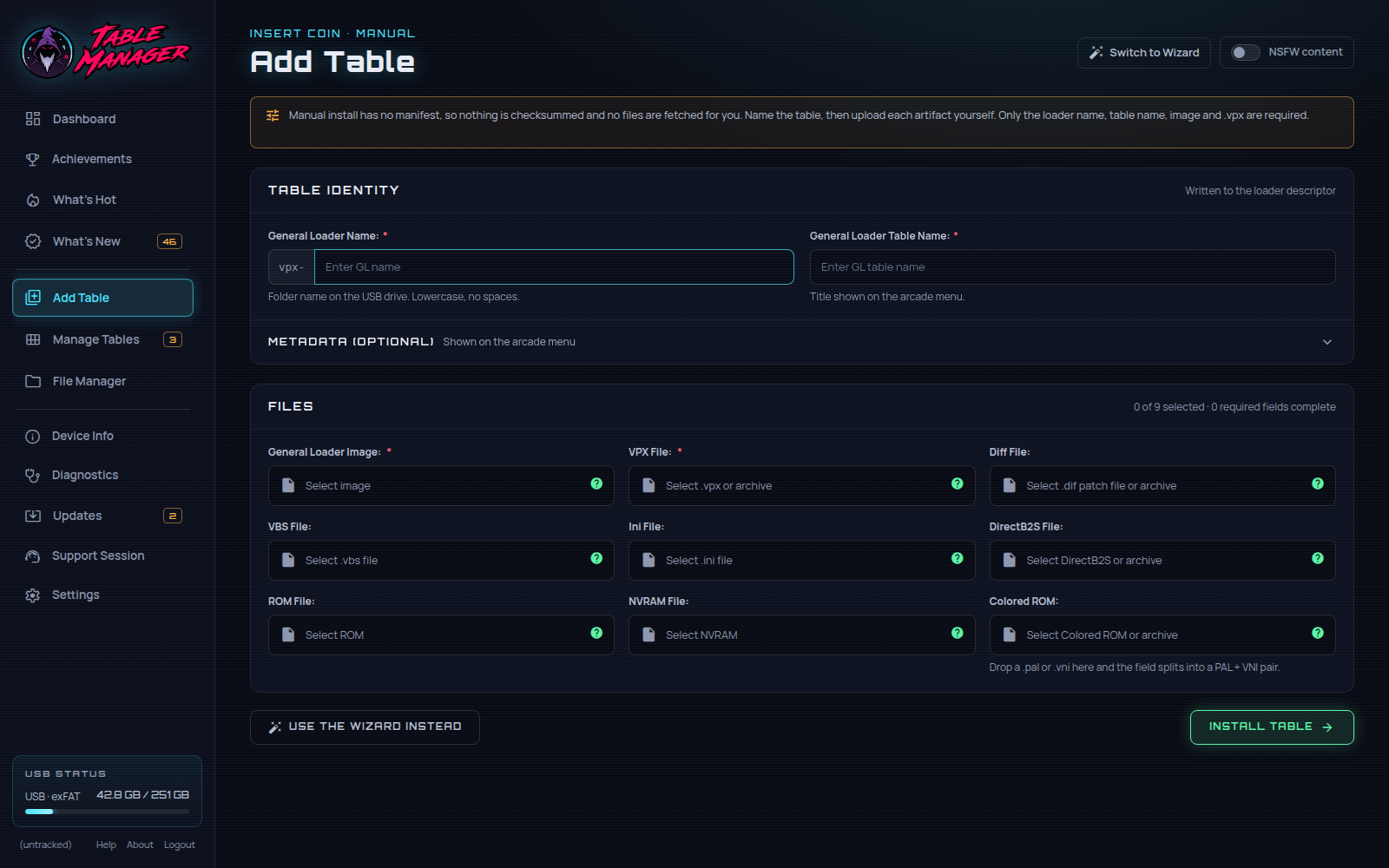
Task: Click the Install Table button
Action: pos(1272,727)
